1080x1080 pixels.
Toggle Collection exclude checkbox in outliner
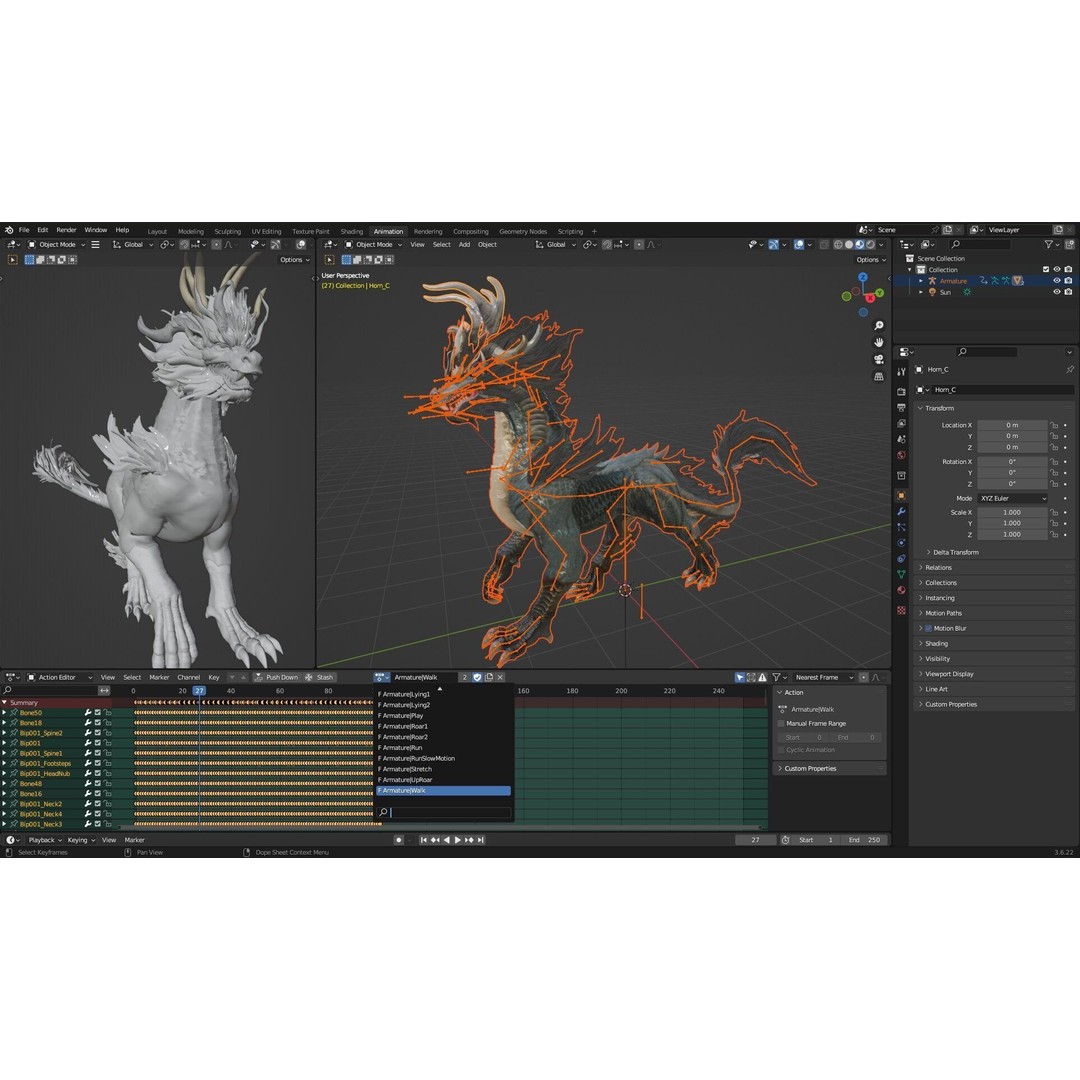pyautogui.click(x=1046, y=269)
